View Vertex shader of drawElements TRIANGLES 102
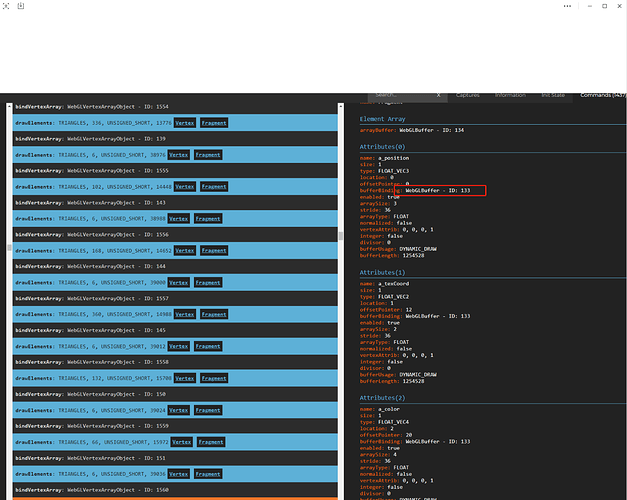 pyautogui.click(x=185, y=187)
